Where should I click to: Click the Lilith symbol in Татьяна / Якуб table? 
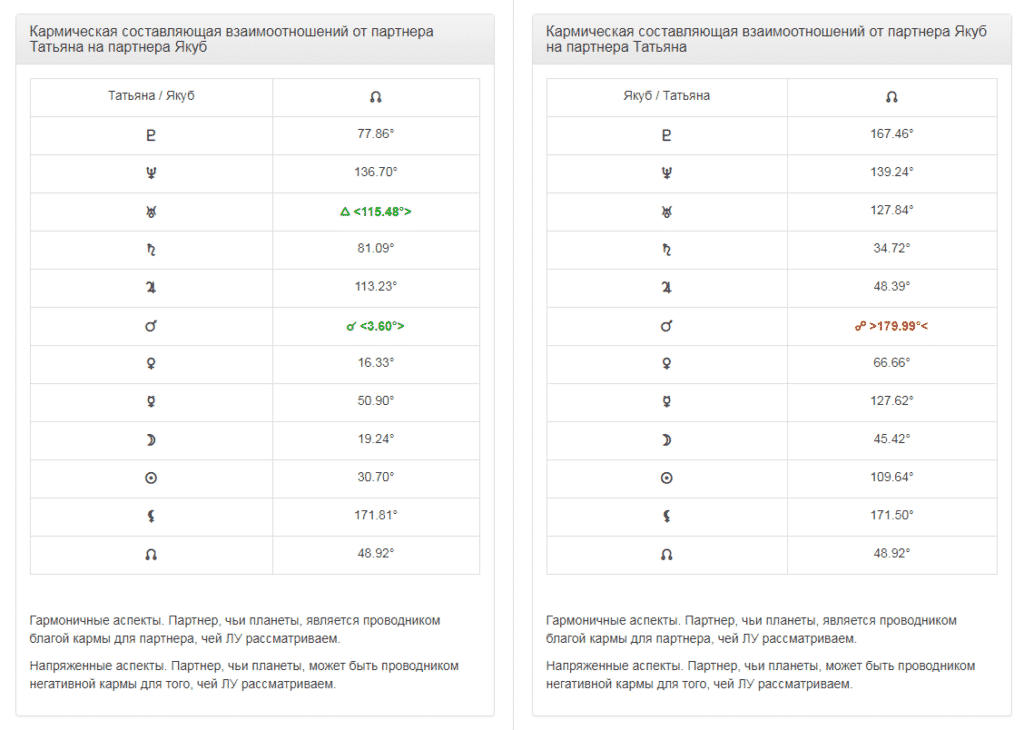(151, 516)
